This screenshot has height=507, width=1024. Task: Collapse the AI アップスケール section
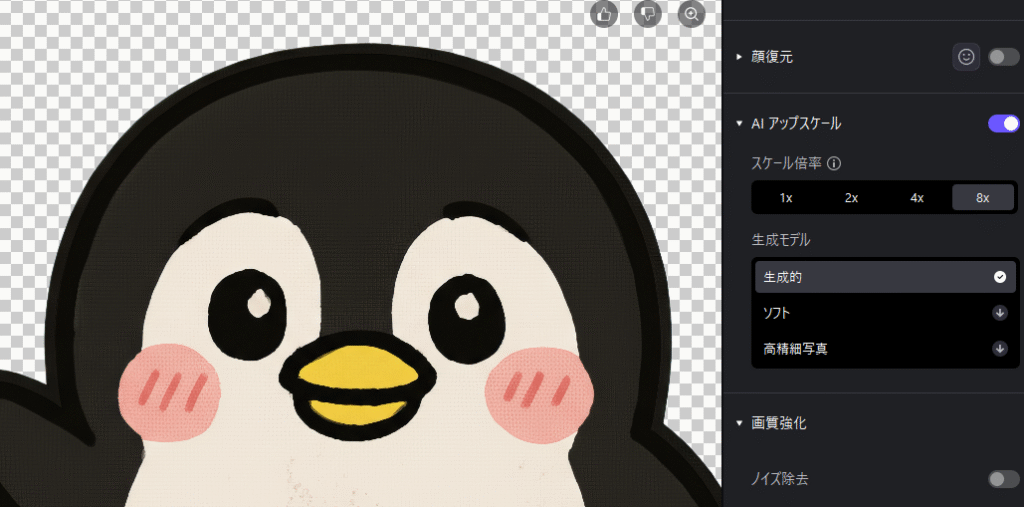click(740, 124)
